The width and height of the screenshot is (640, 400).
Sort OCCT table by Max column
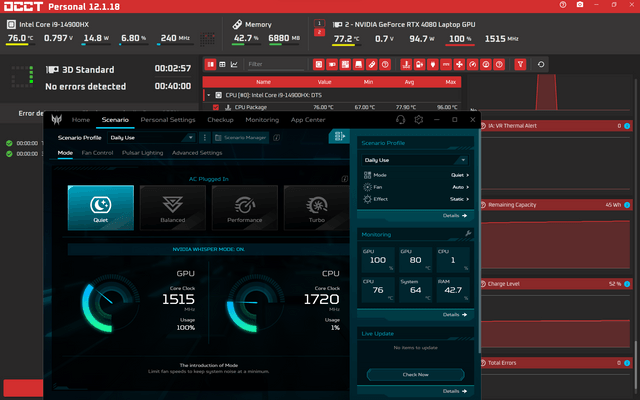450,82
